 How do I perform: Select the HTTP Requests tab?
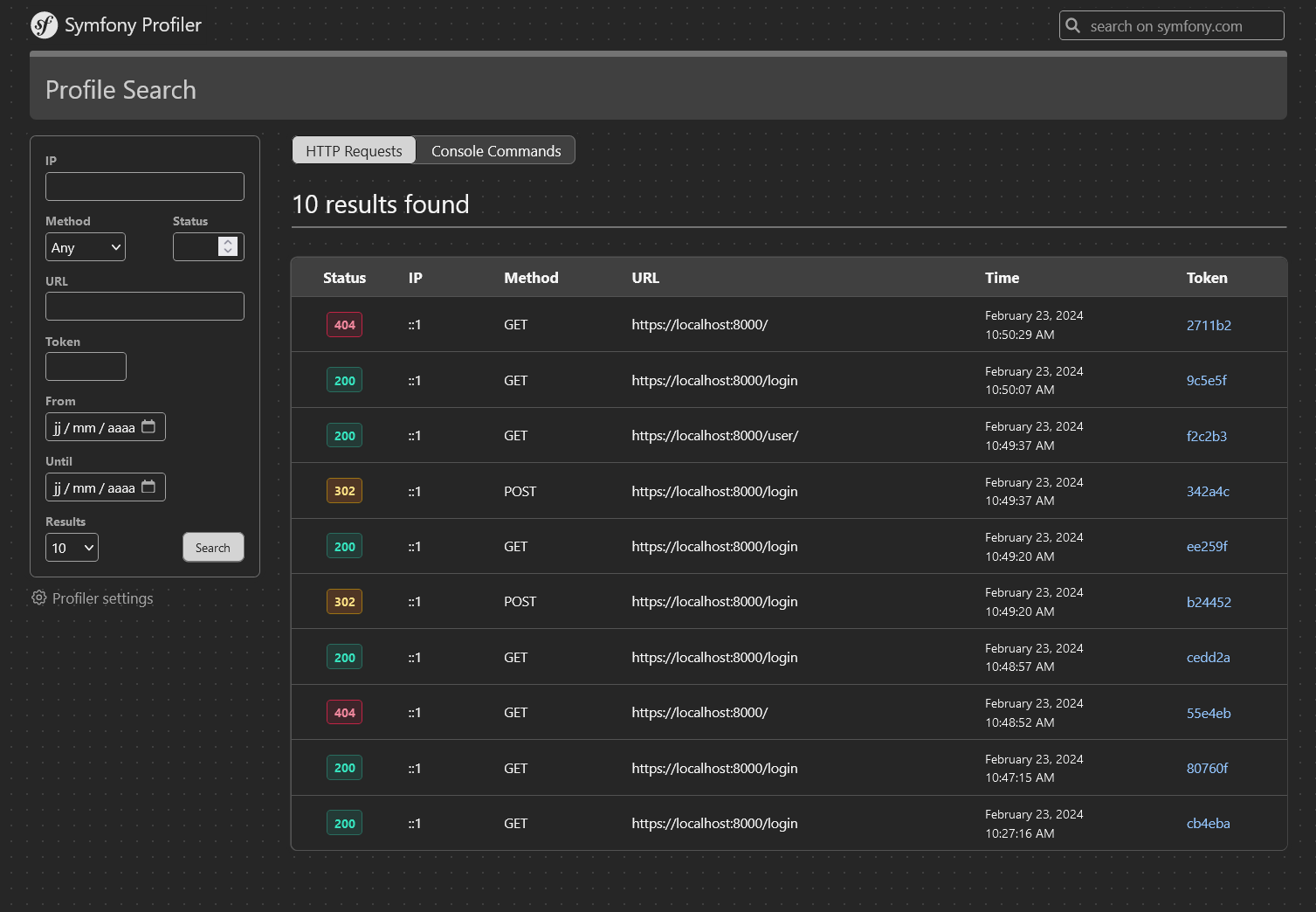pos(354,150)
